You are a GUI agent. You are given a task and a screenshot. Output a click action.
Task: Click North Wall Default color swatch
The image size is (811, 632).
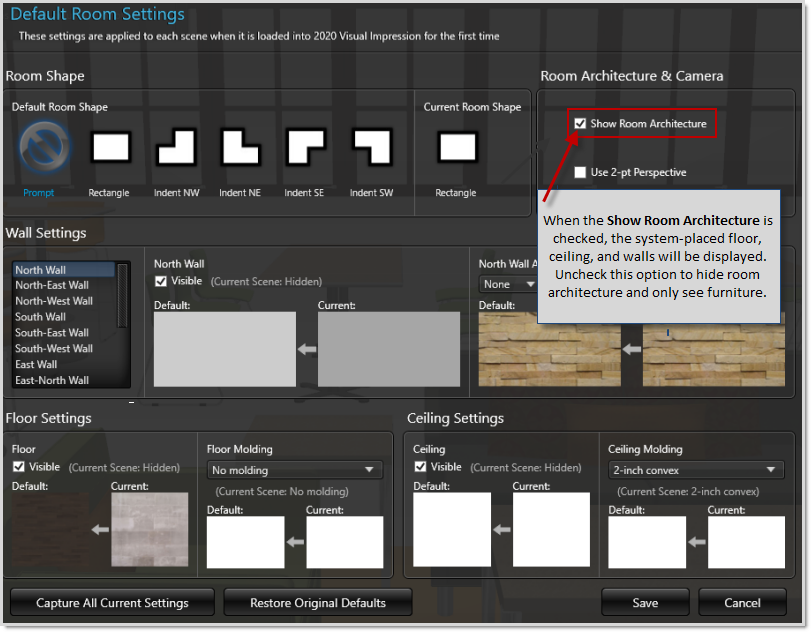(225, 349)
